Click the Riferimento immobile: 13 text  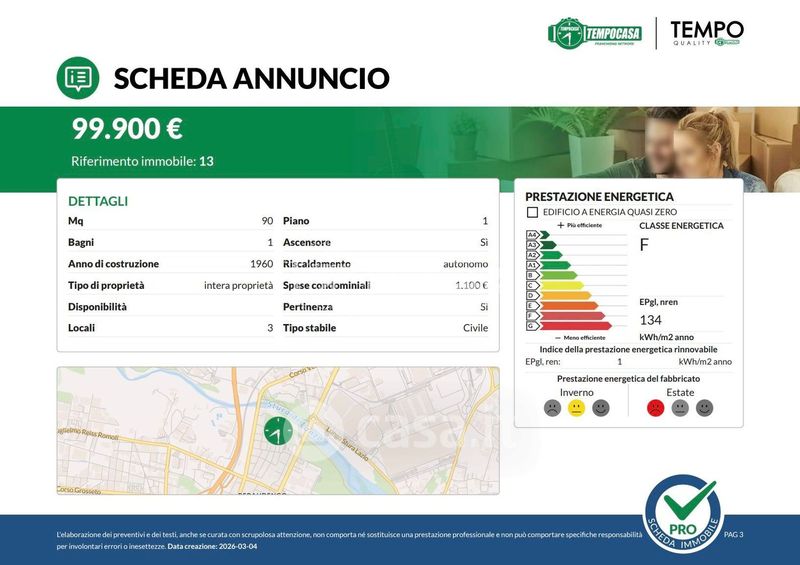coord(142,161)
